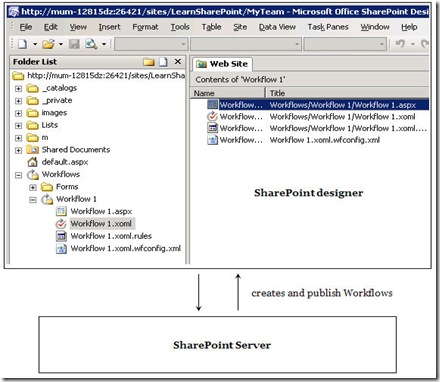Open the first empty toolbar combo box
The image size is (440, 382).
[151, 44]
